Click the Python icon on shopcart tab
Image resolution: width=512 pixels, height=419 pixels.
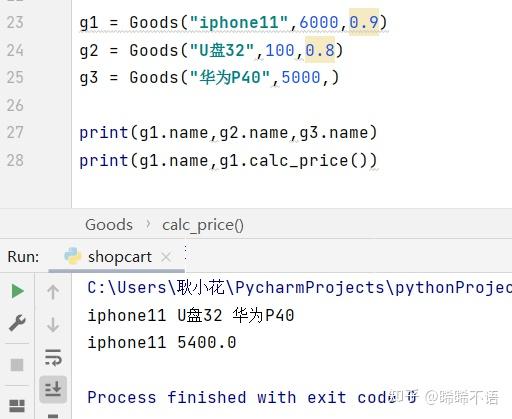pos(73,256)
